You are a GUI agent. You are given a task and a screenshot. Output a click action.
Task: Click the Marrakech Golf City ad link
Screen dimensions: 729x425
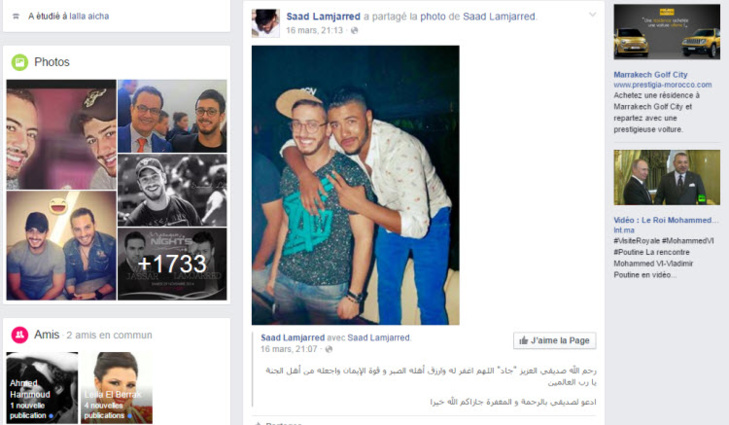[650, 74]
